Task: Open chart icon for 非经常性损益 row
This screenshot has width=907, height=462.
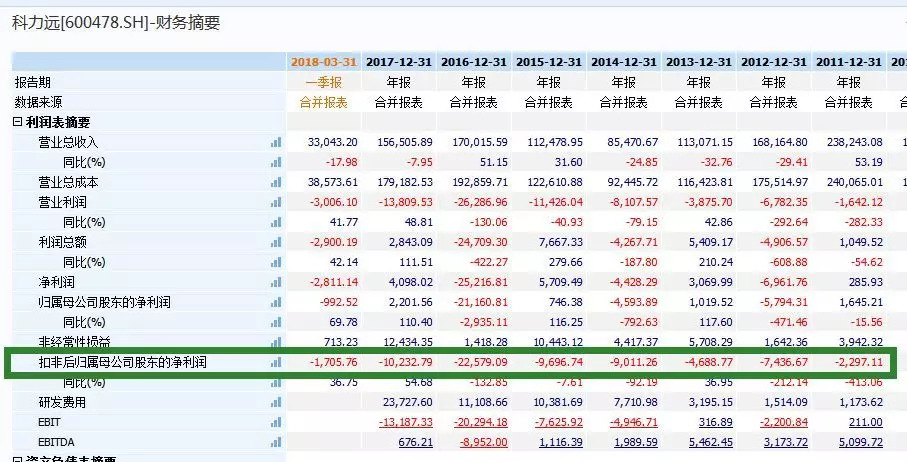Action: [x=276, y=342]
